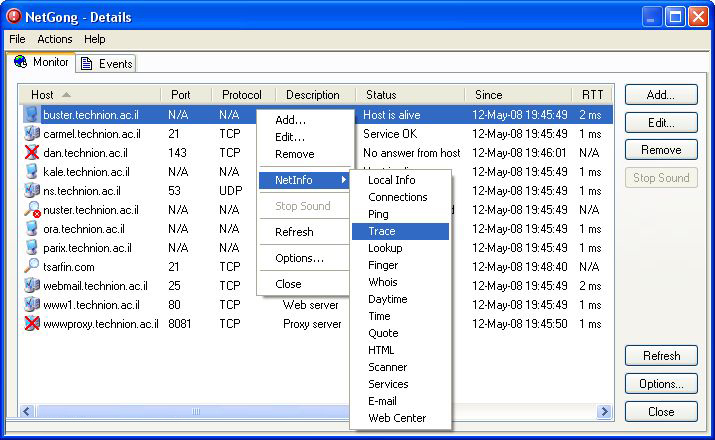Click the webmail.technion.ac.il host icon
The image size is (715, 440).
(32, 286)
